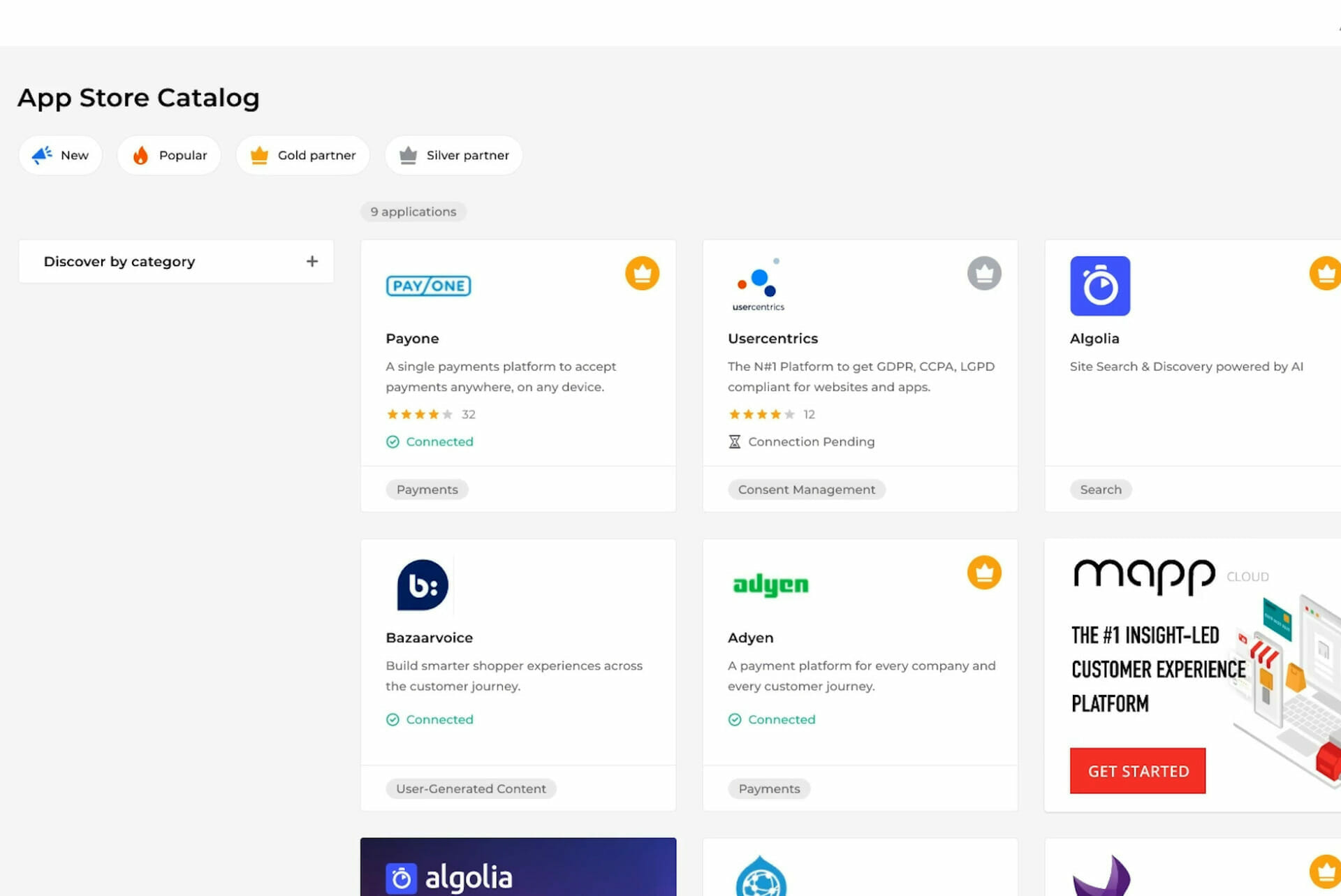Open the Bazaarvoice app title
This screenshot has height=896, width=1341.
click(429, 638)
